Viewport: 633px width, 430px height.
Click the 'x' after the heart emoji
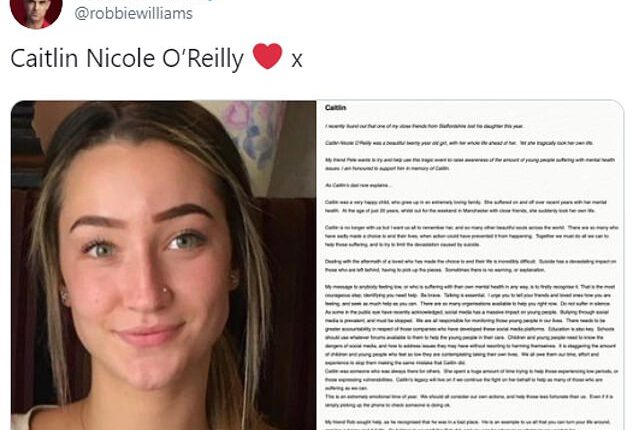pos(297,61)
